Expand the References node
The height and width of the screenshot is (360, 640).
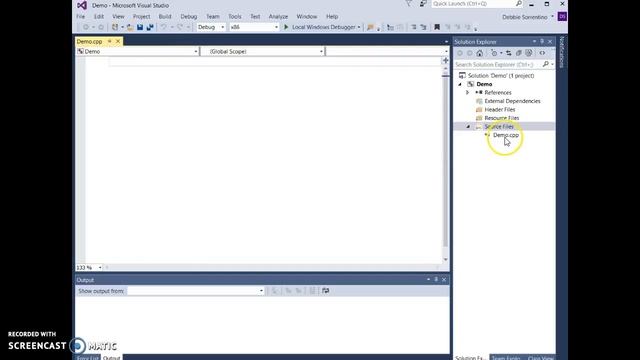[x=468, y=93]
